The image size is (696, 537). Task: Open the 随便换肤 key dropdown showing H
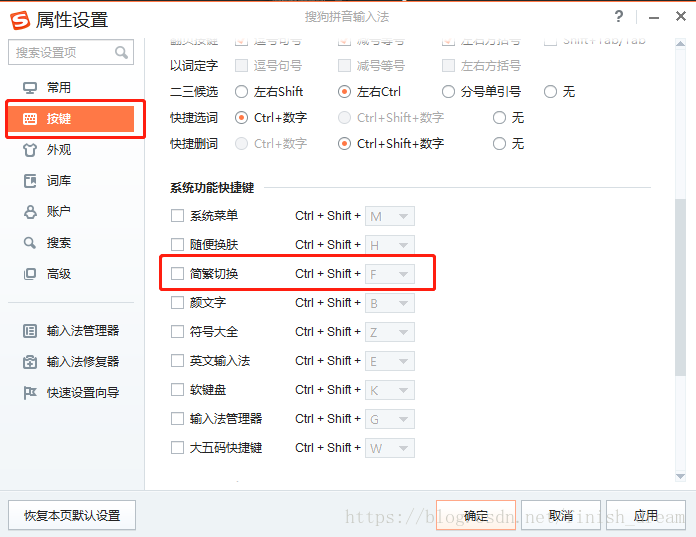(390, 245)
